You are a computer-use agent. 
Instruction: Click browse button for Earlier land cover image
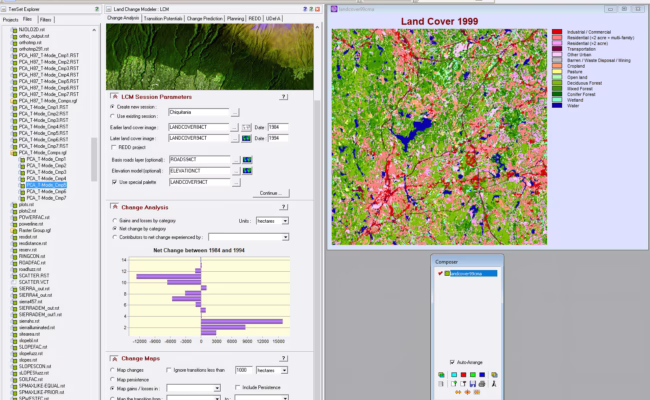click(235, 127)
